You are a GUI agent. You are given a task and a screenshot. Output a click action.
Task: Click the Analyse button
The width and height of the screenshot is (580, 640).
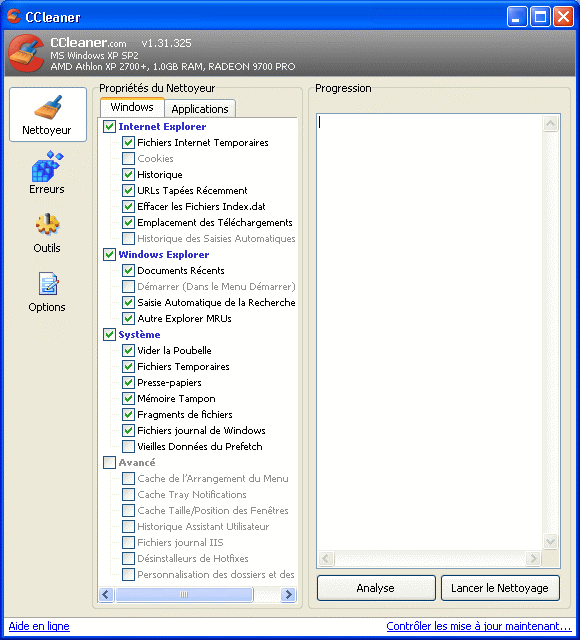(376, 588)
